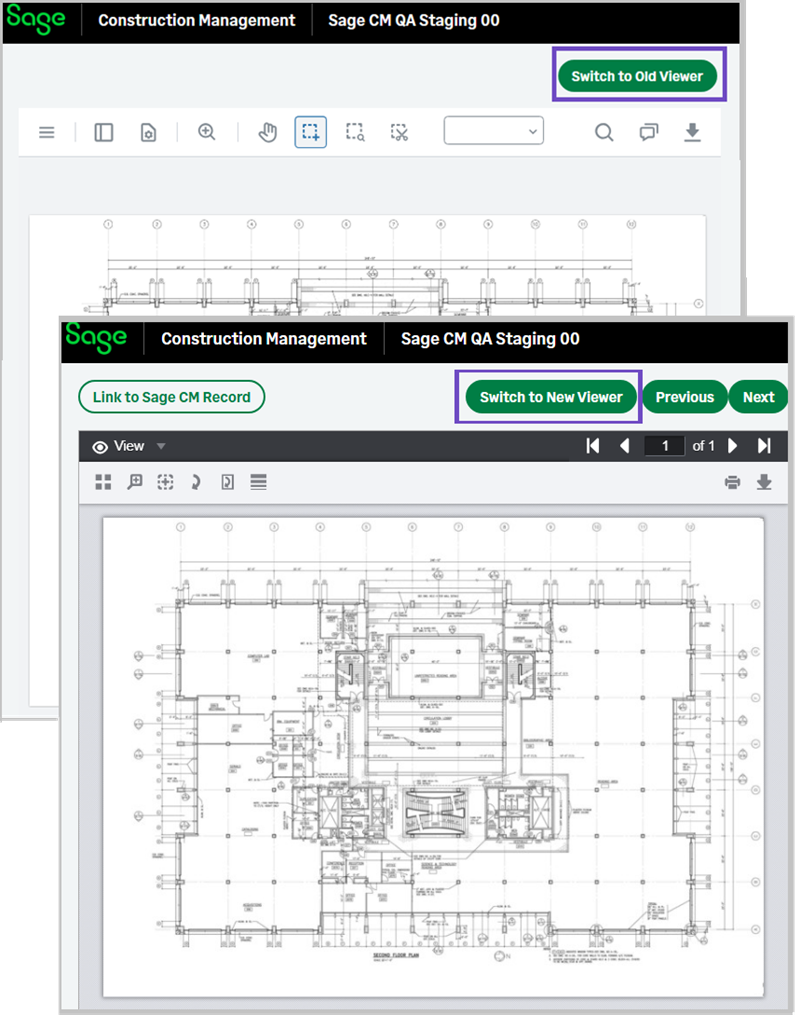Viewport: 800px width, 1027px height.
Task: Click Construction Management in the front window header
Action: 264,339
